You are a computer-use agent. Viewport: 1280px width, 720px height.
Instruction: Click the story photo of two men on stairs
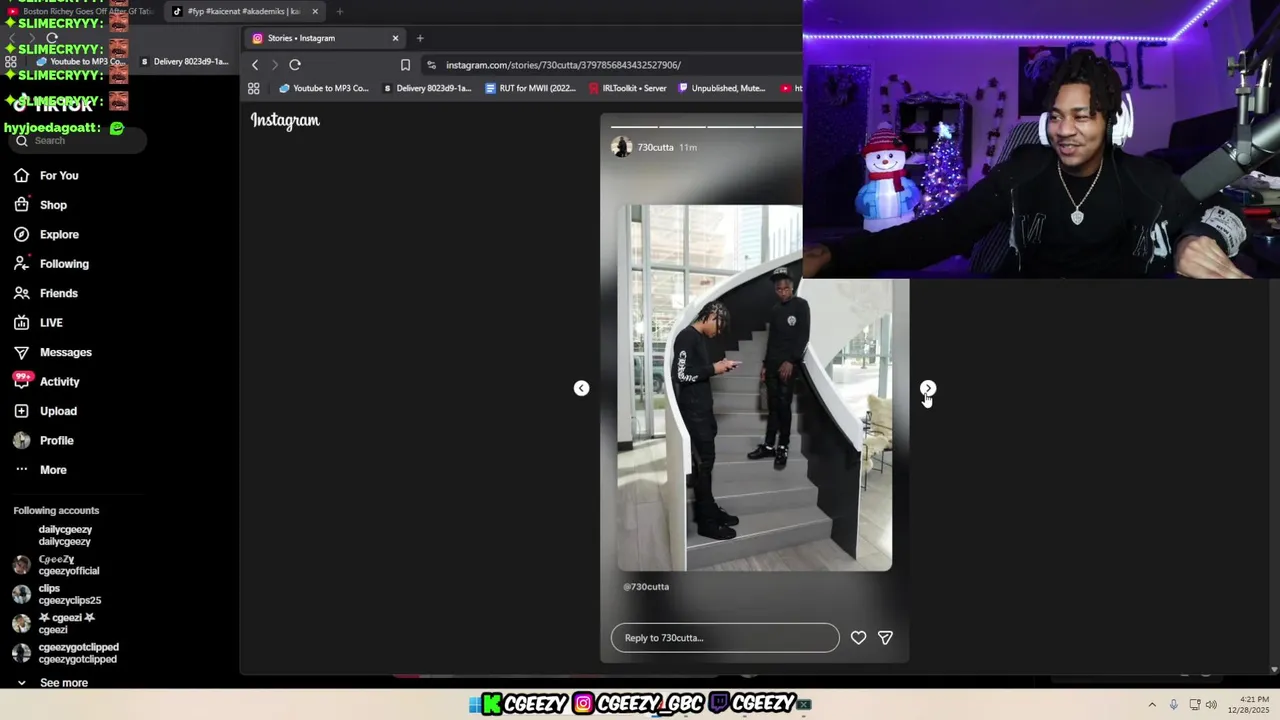coord(754,388)
